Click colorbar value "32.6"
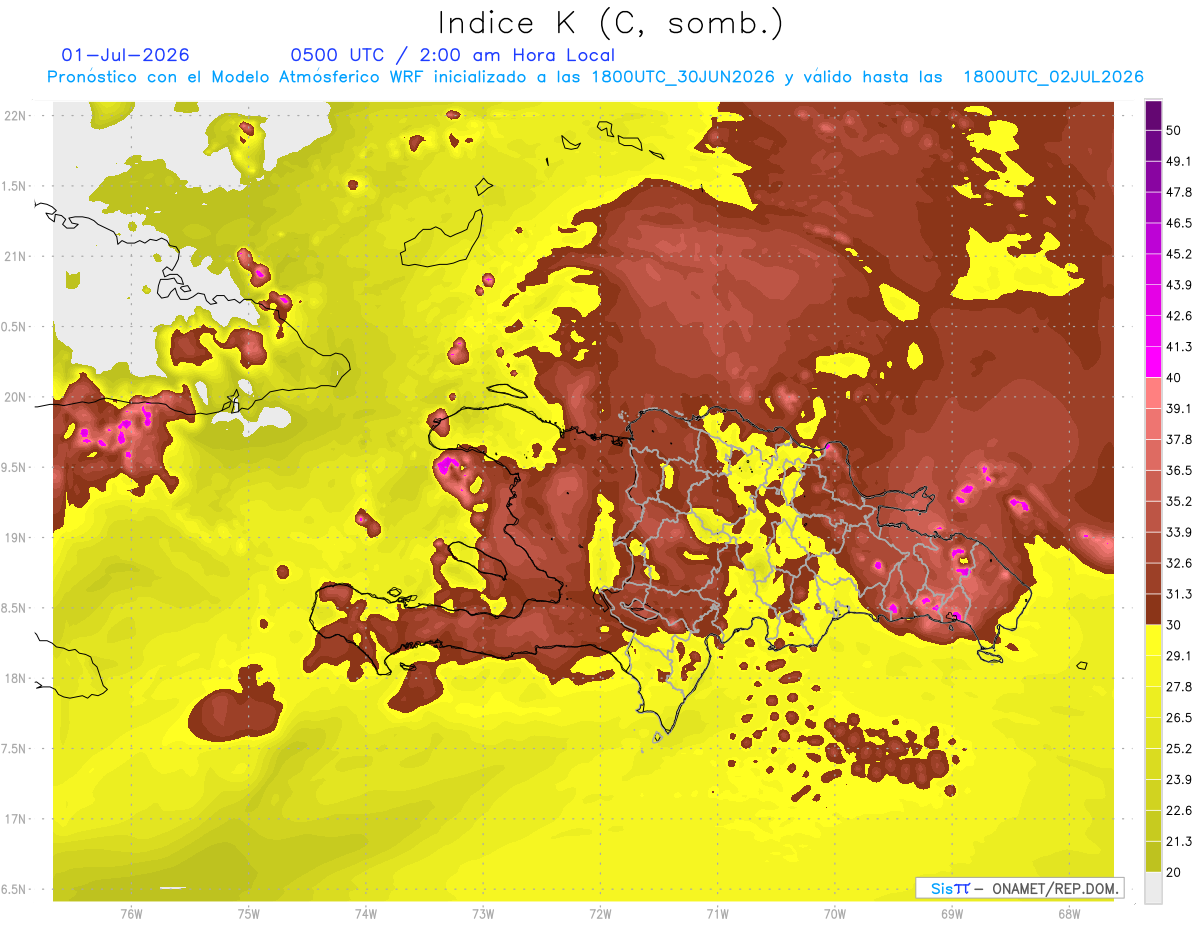This screenshot has width=1200, height=927. click(x=1179, y=563)
